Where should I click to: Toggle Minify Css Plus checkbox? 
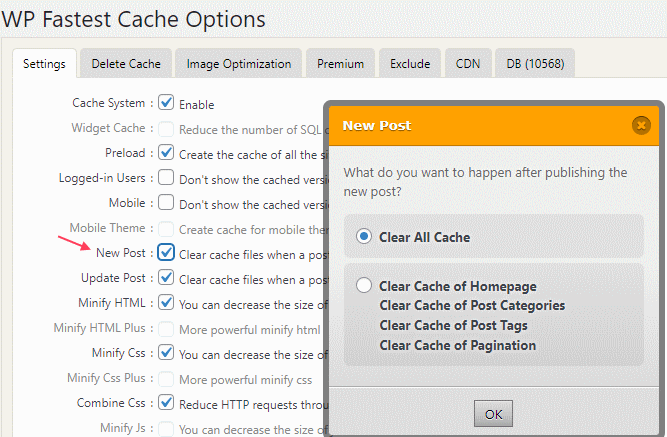click(166, 378)
